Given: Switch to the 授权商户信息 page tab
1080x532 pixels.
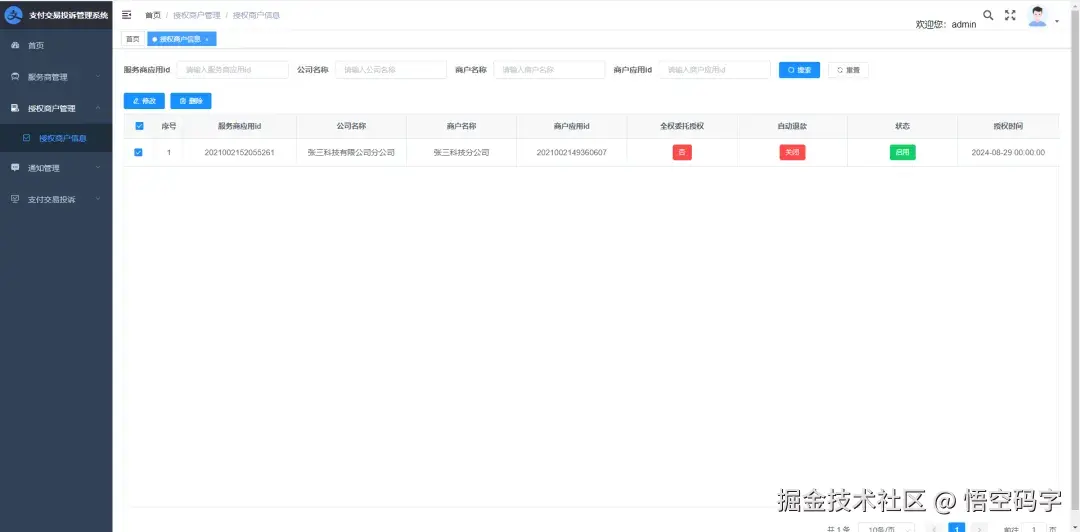Looking at the screenshot, I should coord(182,39).
